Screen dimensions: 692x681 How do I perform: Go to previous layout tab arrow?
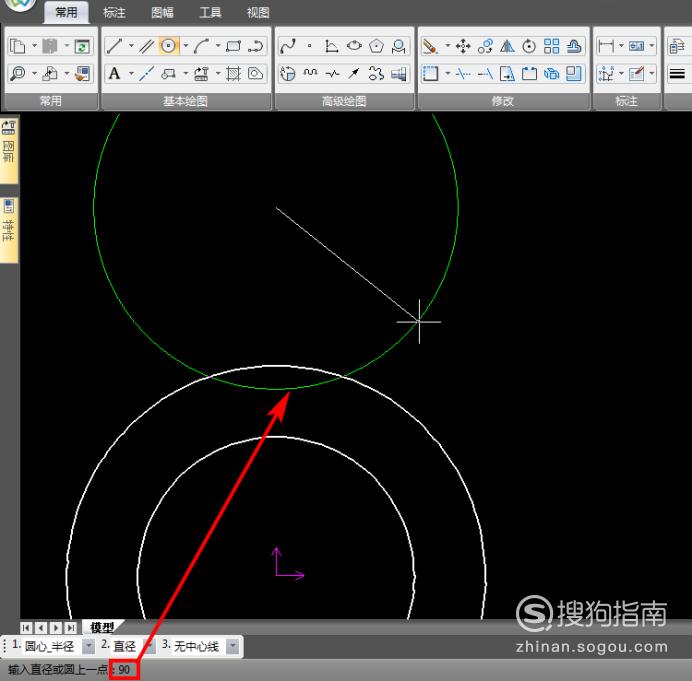point(41,627)
